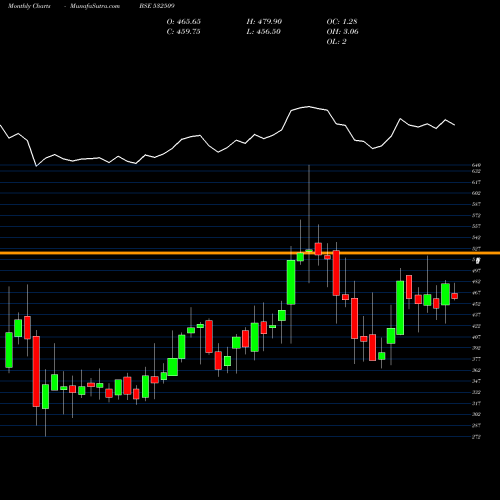Click the 347 price axis label

[x=476, y=381]
